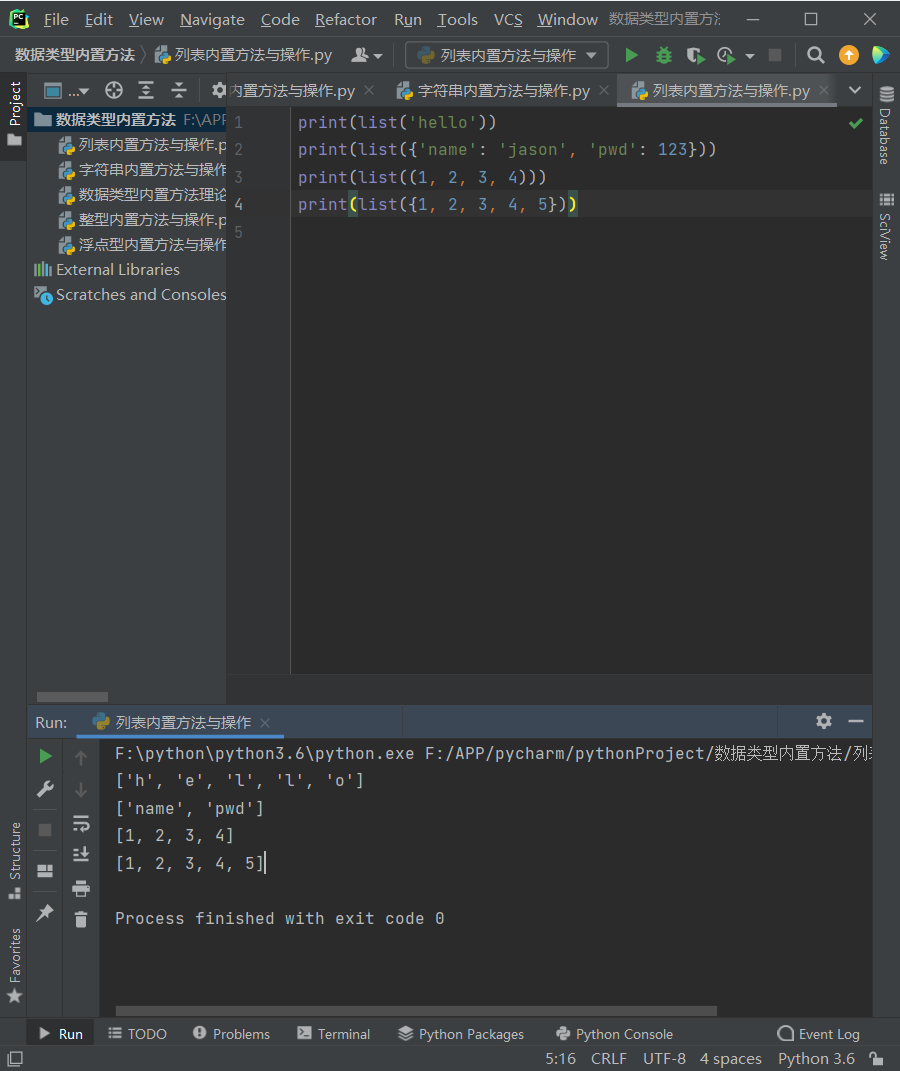Image resolution: width=900 pixels, height=1071 pixels.
Task: Open 字符串内置方法与操作 file in project tree
Action: point(142,169)
